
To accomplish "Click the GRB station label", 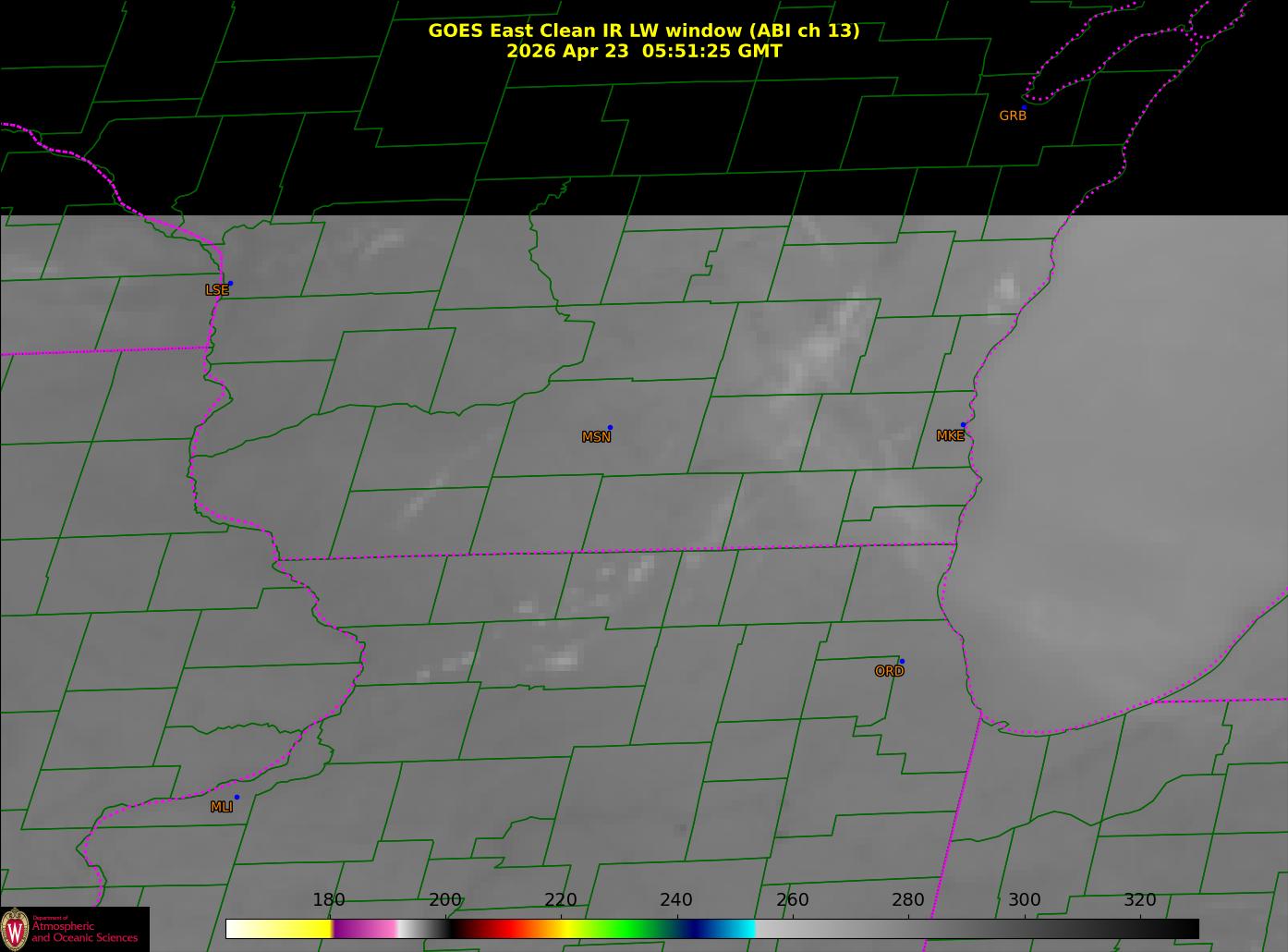I will (1013, 116).
